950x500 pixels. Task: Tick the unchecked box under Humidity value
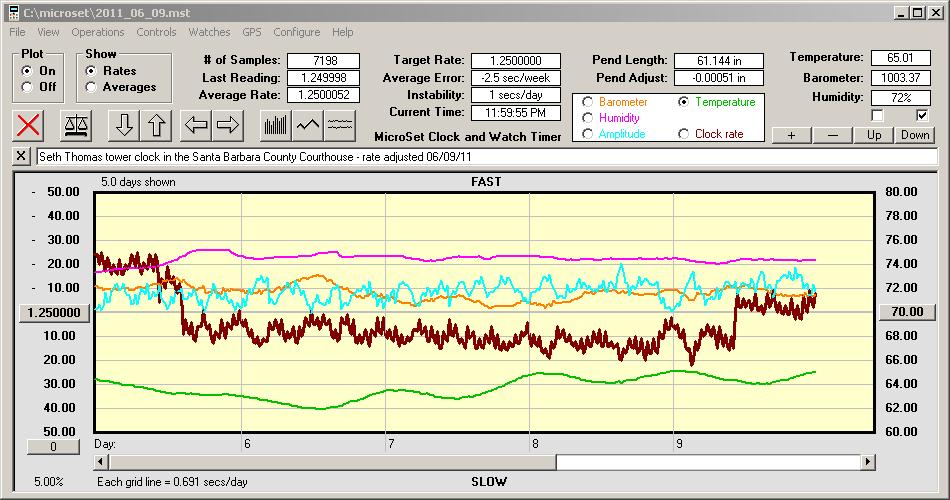877,115
